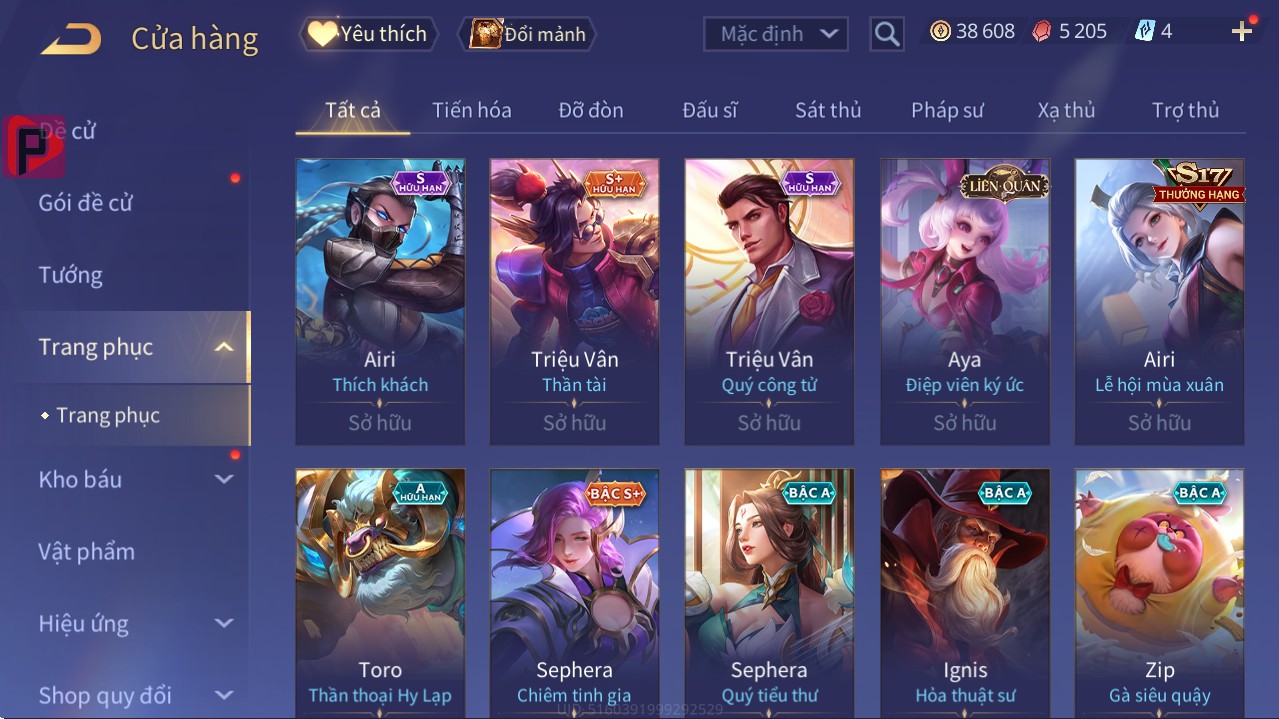Viewport: 1279px width, 719px height.
Task: Select Aya Điệp viên ký ức skin card
Action: tap(965, 302)
